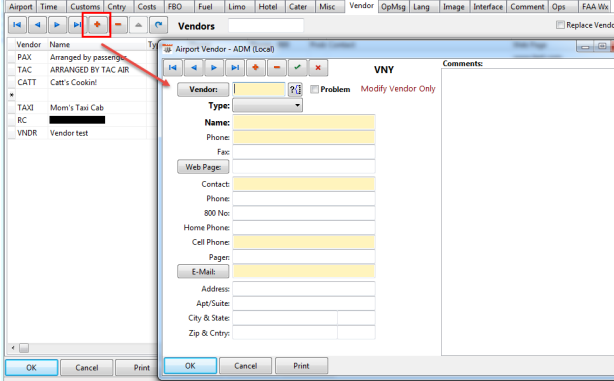Cancel edit with red X icon

[x=318, y=68]
